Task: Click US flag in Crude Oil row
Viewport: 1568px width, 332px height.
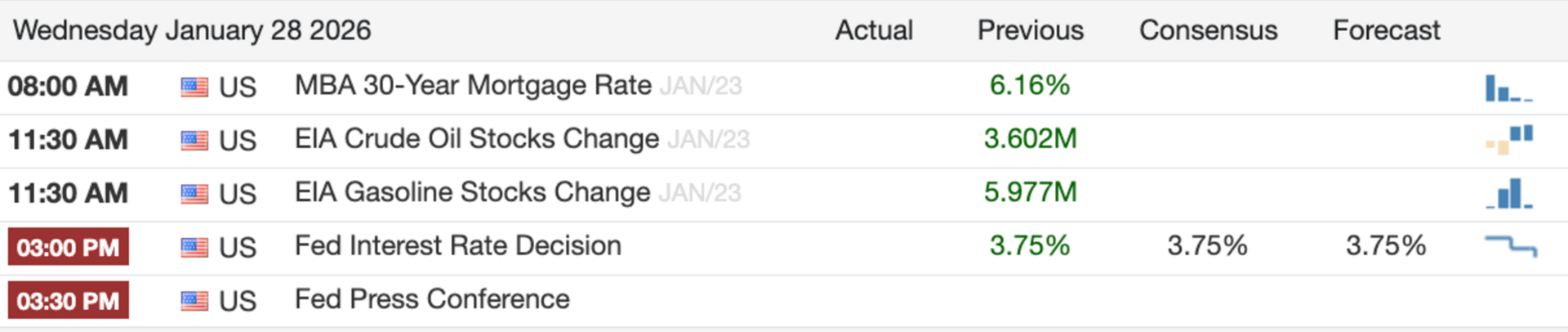Action: pyautogui.click(x=194, y=141)
